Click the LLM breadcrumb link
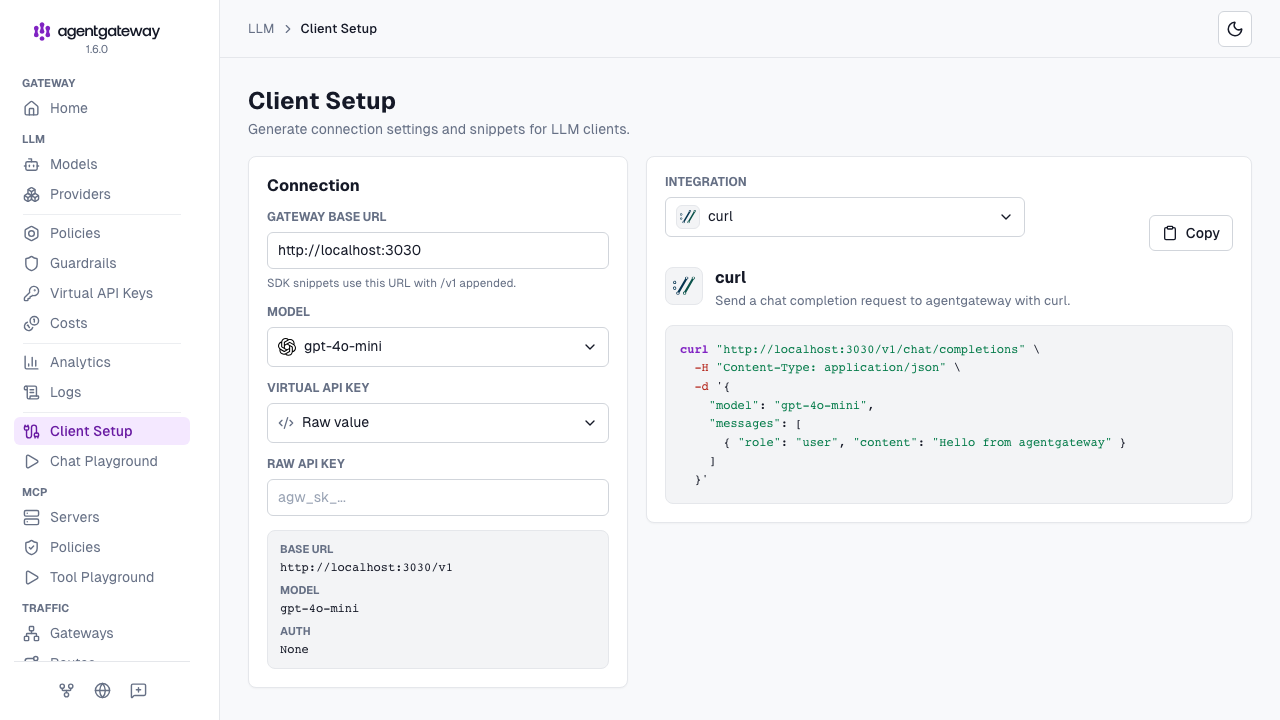The width and height of the screenshot is (1280, 720). (x=261, y=29)
